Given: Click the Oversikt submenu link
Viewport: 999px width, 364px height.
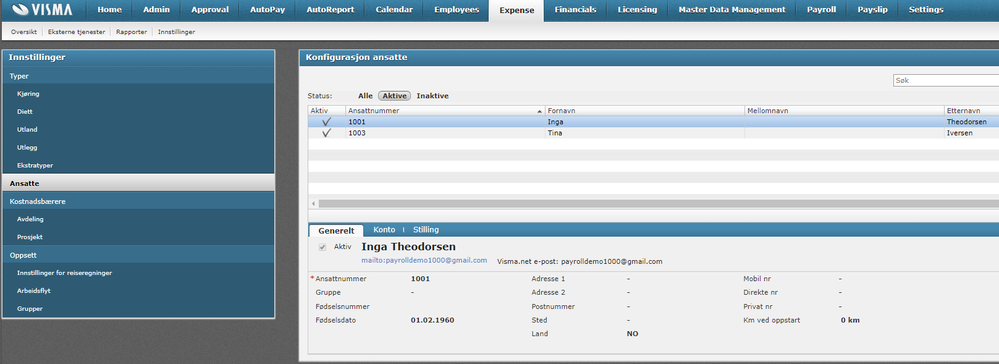Looking at the screenshot, I should point(23,31).
